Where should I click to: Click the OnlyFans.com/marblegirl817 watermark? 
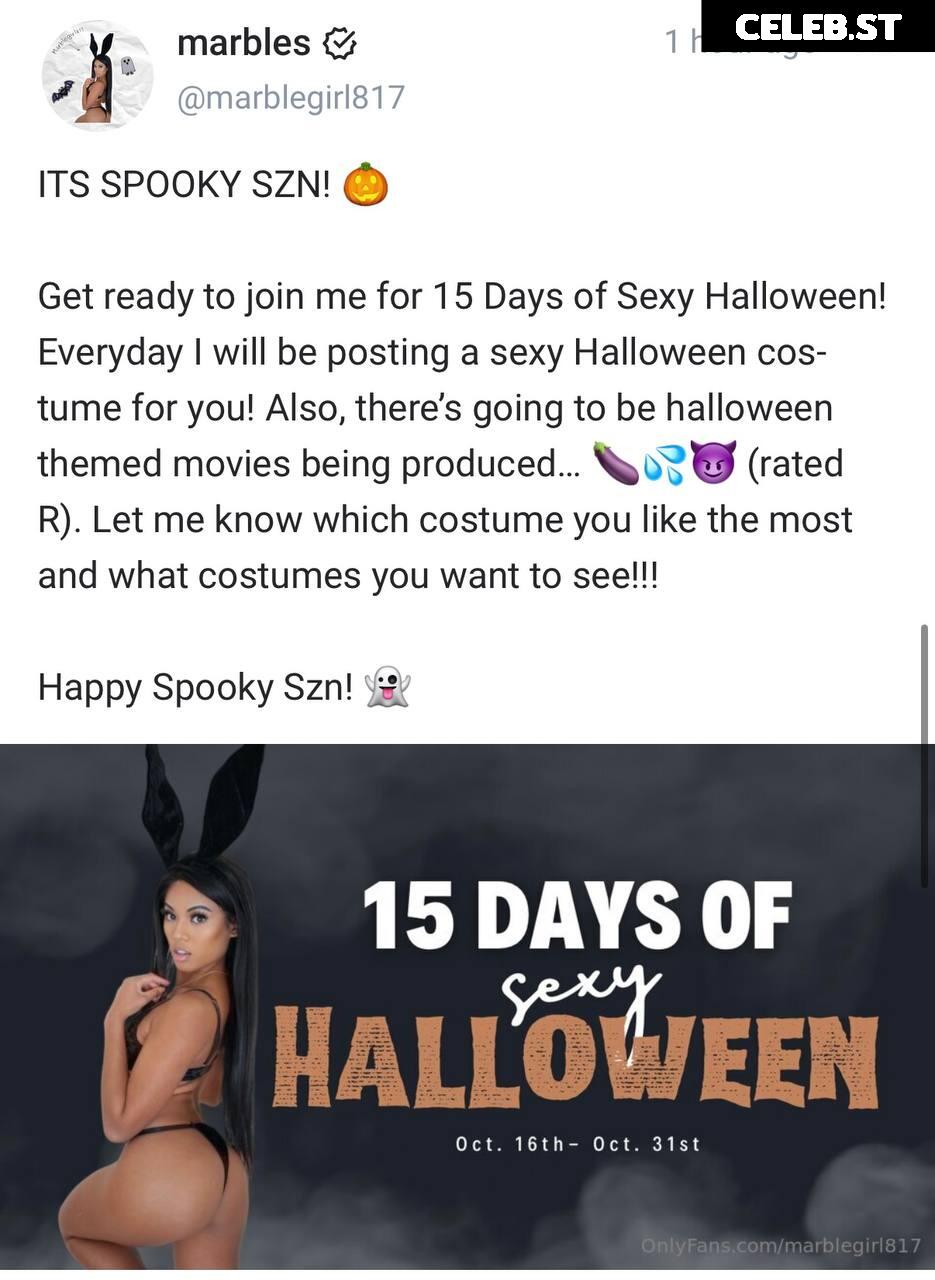coord(780,1245)
